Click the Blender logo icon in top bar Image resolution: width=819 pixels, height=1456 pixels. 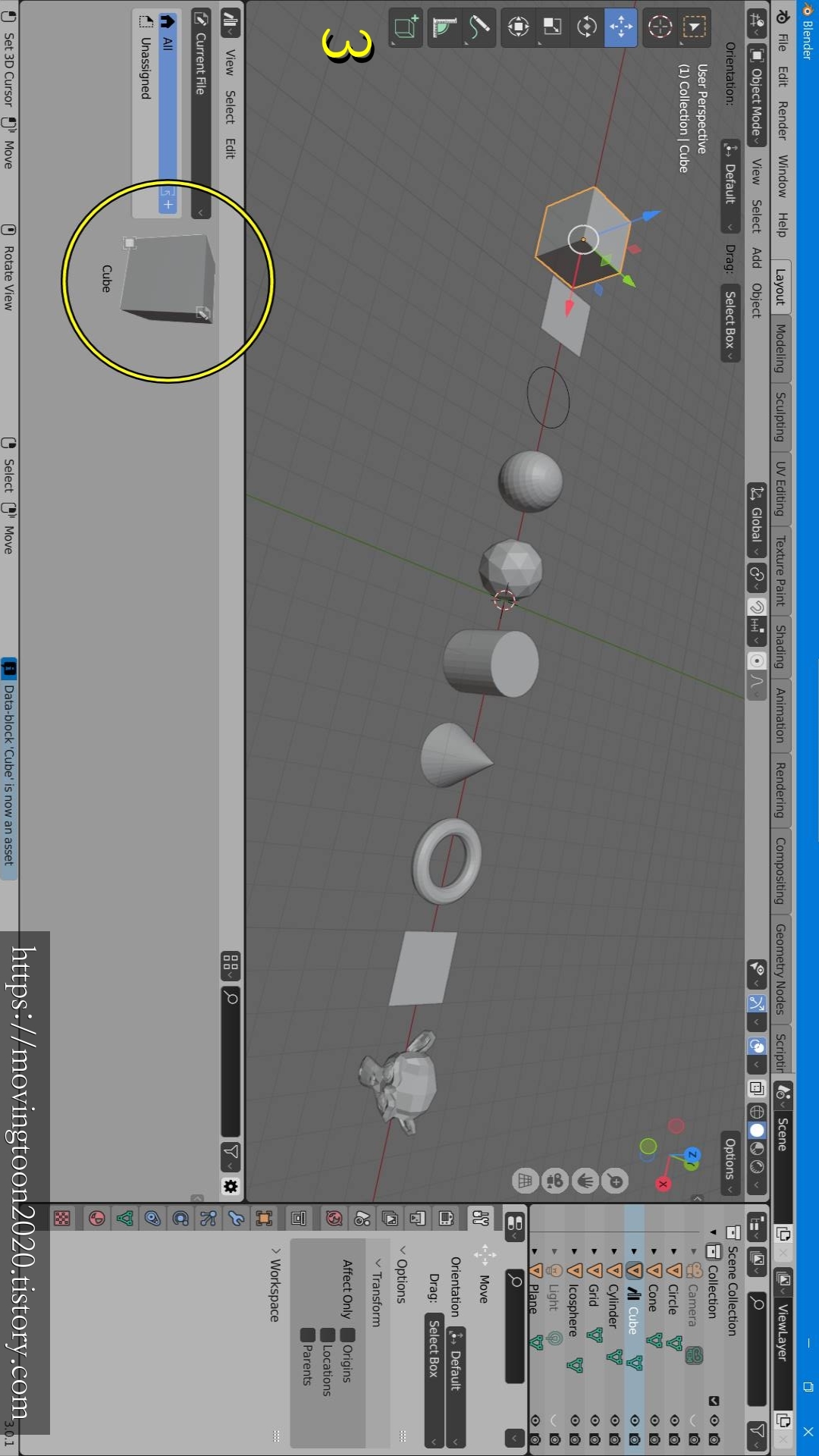click(783, 17)
